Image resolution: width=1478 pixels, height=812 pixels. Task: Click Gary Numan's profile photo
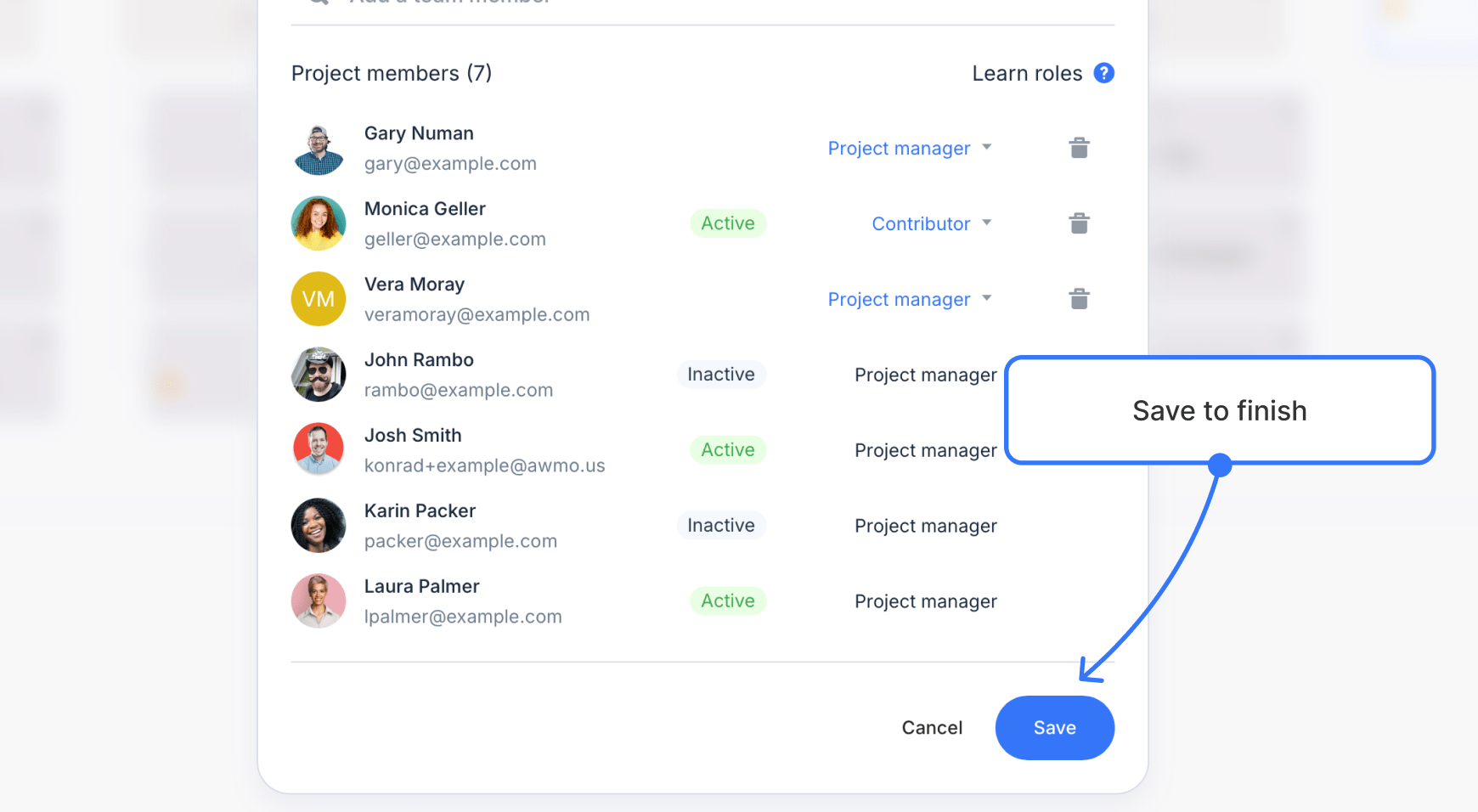(x=319, y=148)
